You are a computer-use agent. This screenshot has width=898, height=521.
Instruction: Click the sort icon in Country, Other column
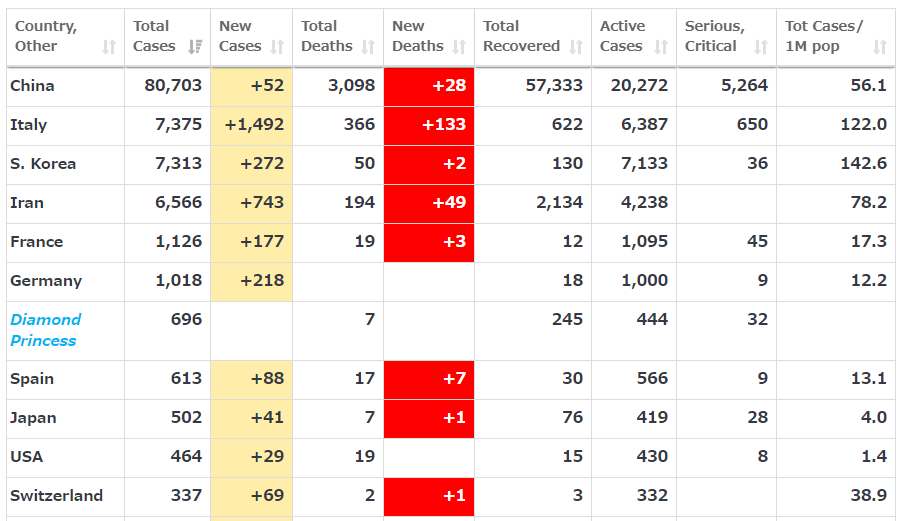pyautogui.click(x=109, y=47)
